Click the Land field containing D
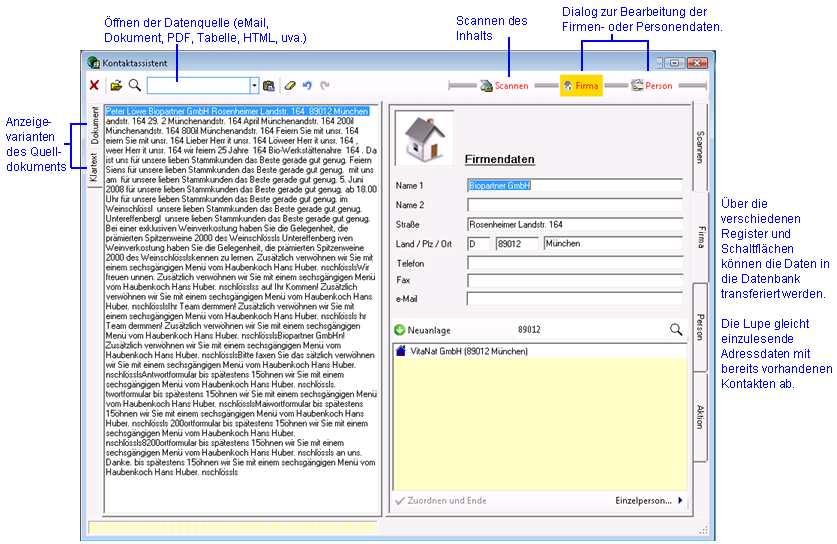This screenshot has height=544, width=837. click(x=478, y=244)
